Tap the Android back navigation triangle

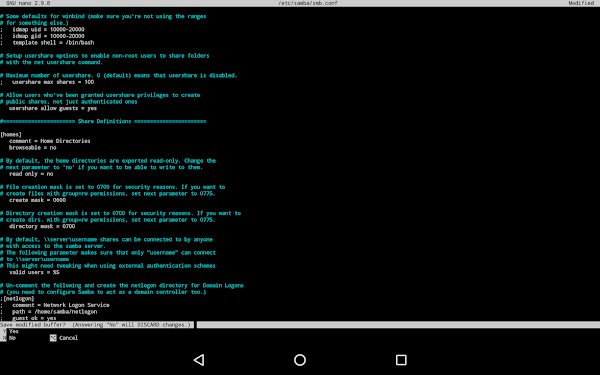point(199,360)
